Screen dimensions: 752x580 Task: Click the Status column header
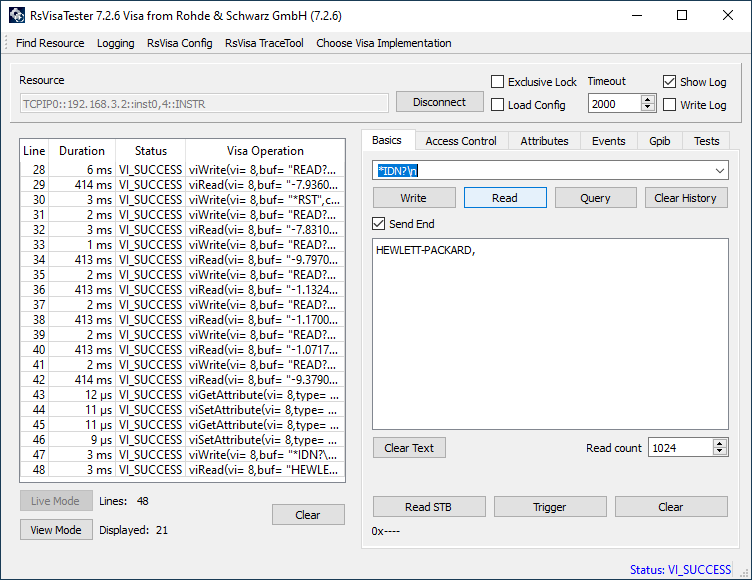click(151, 151)
